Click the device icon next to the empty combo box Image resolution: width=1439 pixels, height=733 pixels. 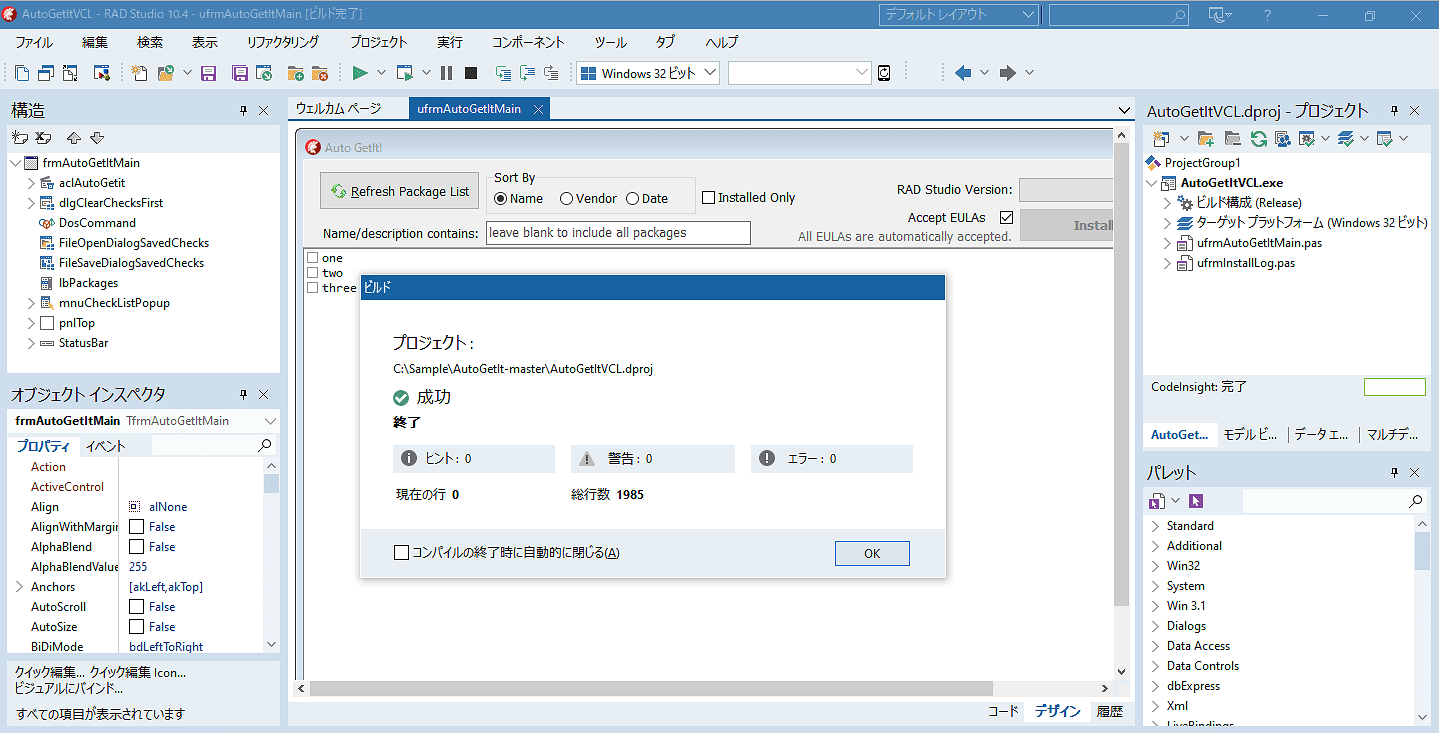tap(884, 73)
